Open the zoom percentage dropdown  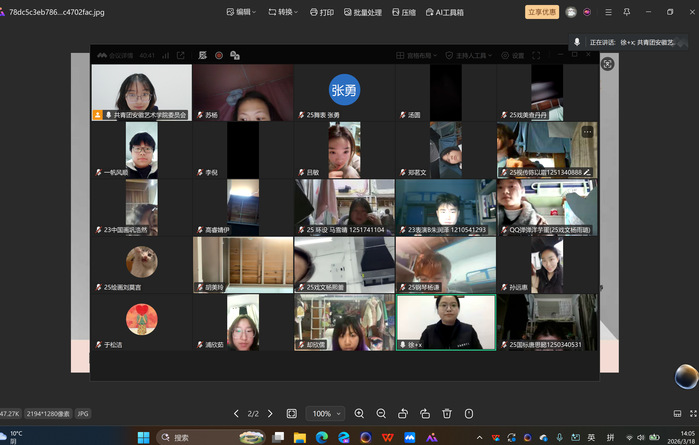coord(325,413)
